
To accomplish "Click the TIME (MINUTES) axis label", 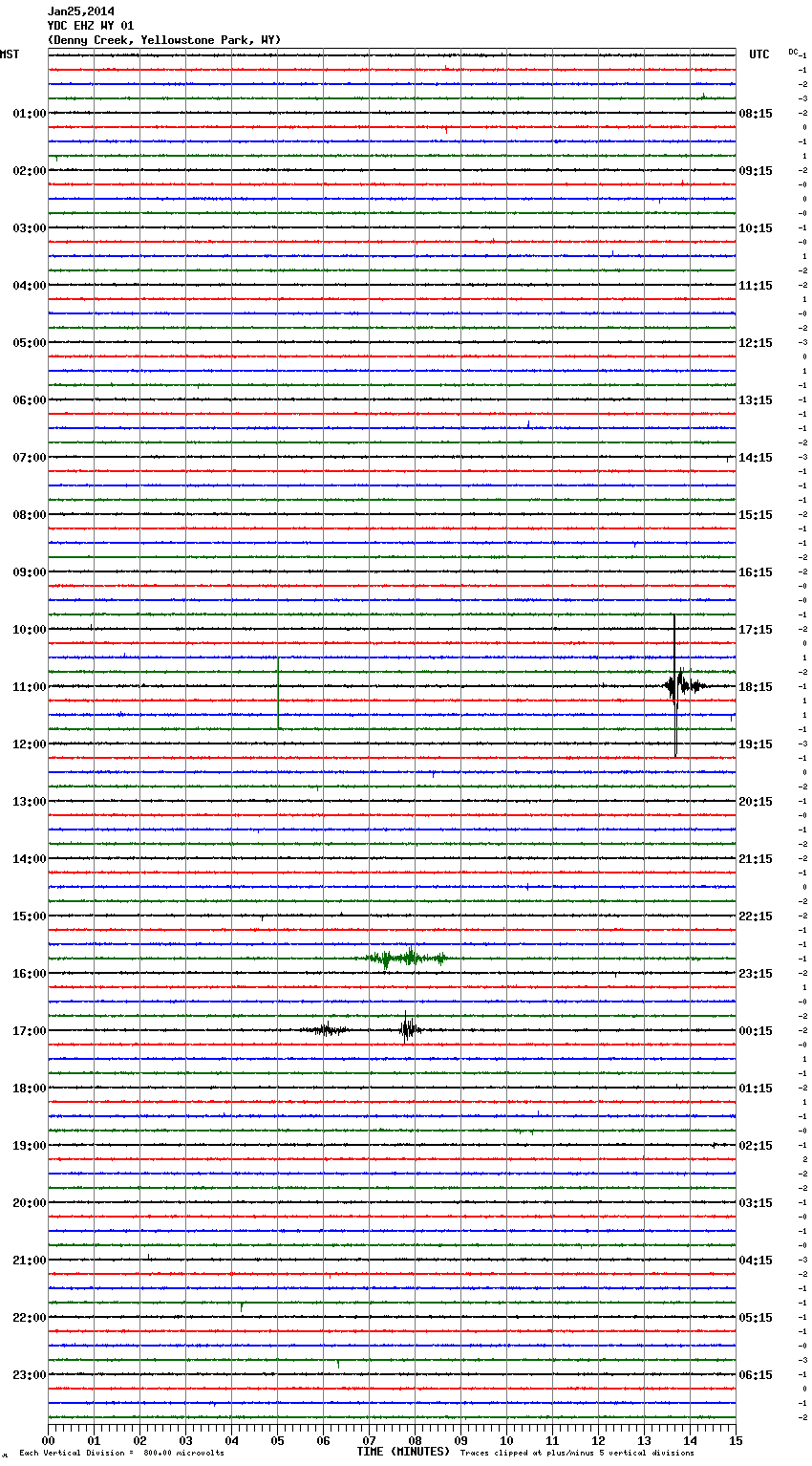I will (403, 1452).
